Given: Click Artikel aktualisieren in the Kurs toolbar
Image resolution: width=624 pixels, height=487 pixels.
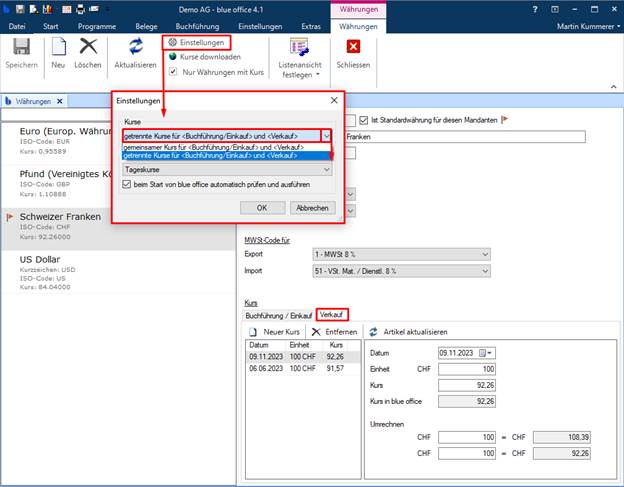Looking at the screenshot, I should (408, 332).
